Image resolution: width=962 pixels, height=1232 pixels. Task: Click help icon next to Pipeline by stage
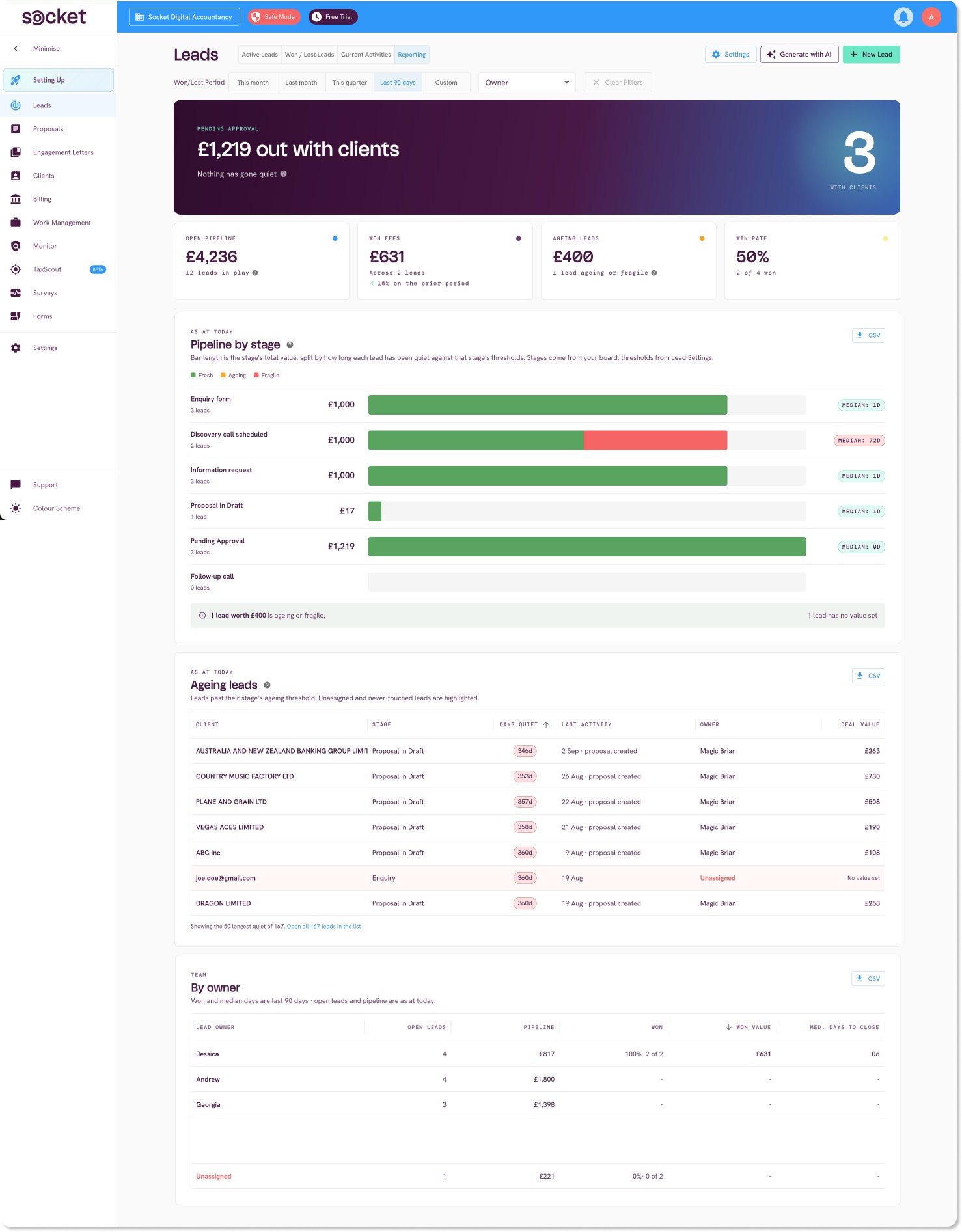(x=290, y=345)
